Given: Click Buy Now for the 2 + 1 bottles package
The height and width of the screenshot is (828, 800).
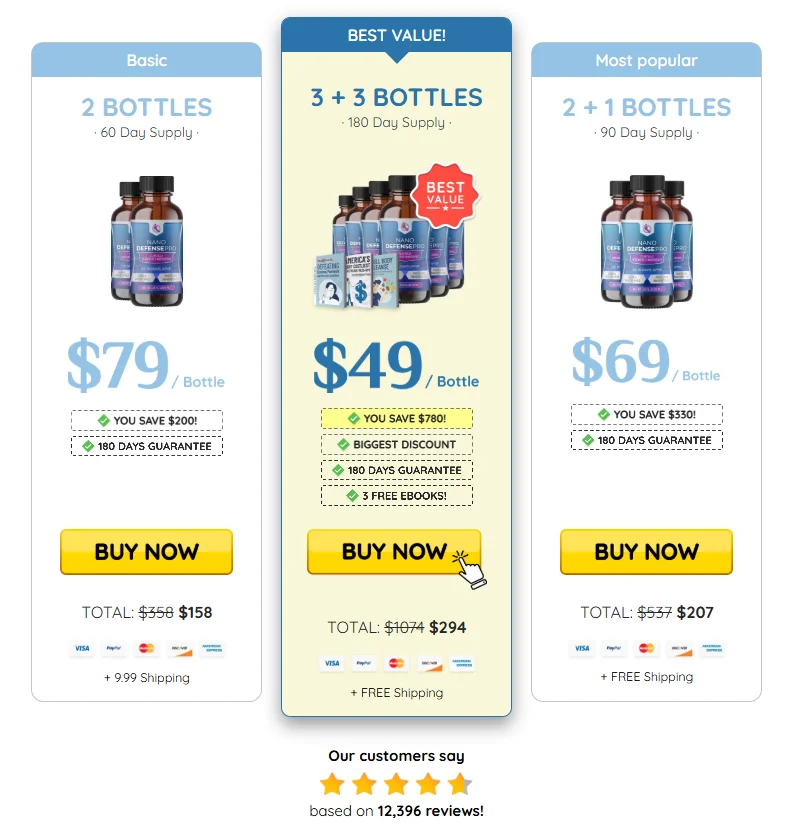Looking at the screenshot, I should point(646,552).
